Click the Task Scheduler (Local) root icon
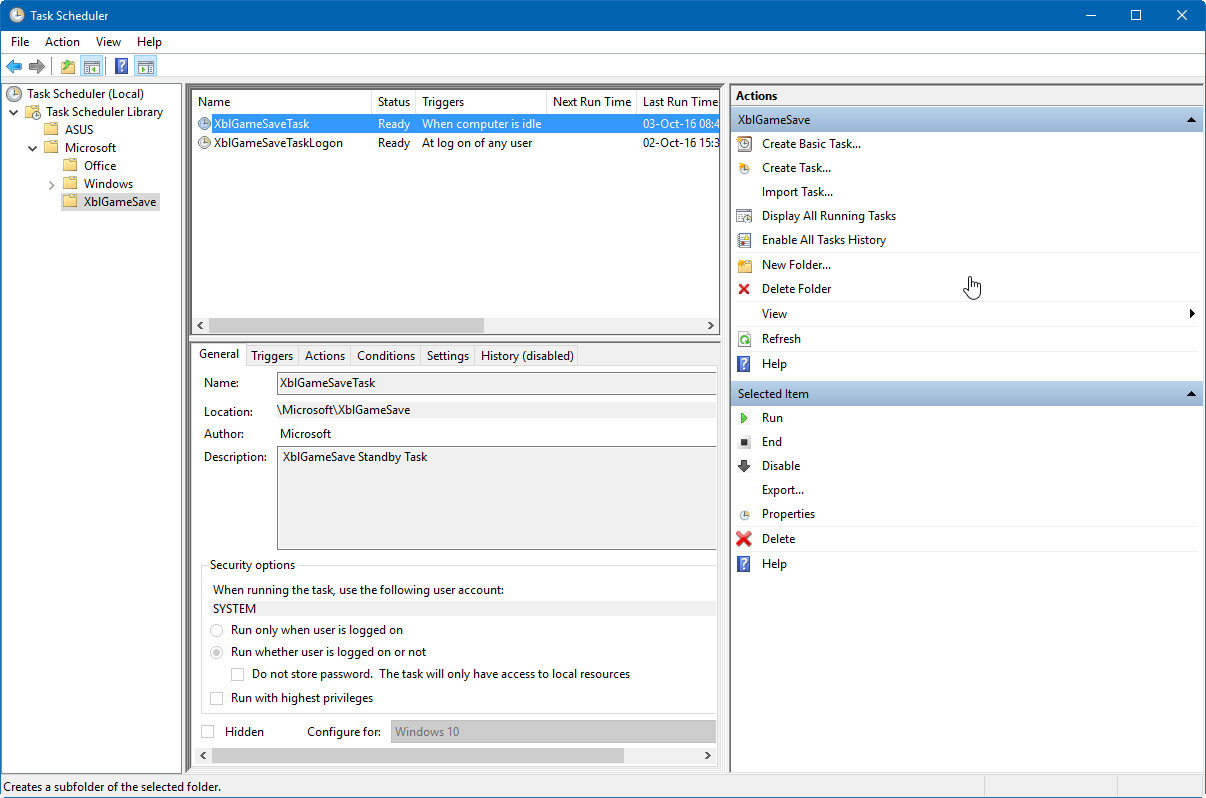The image size is (1206, 798). [14, 94]
